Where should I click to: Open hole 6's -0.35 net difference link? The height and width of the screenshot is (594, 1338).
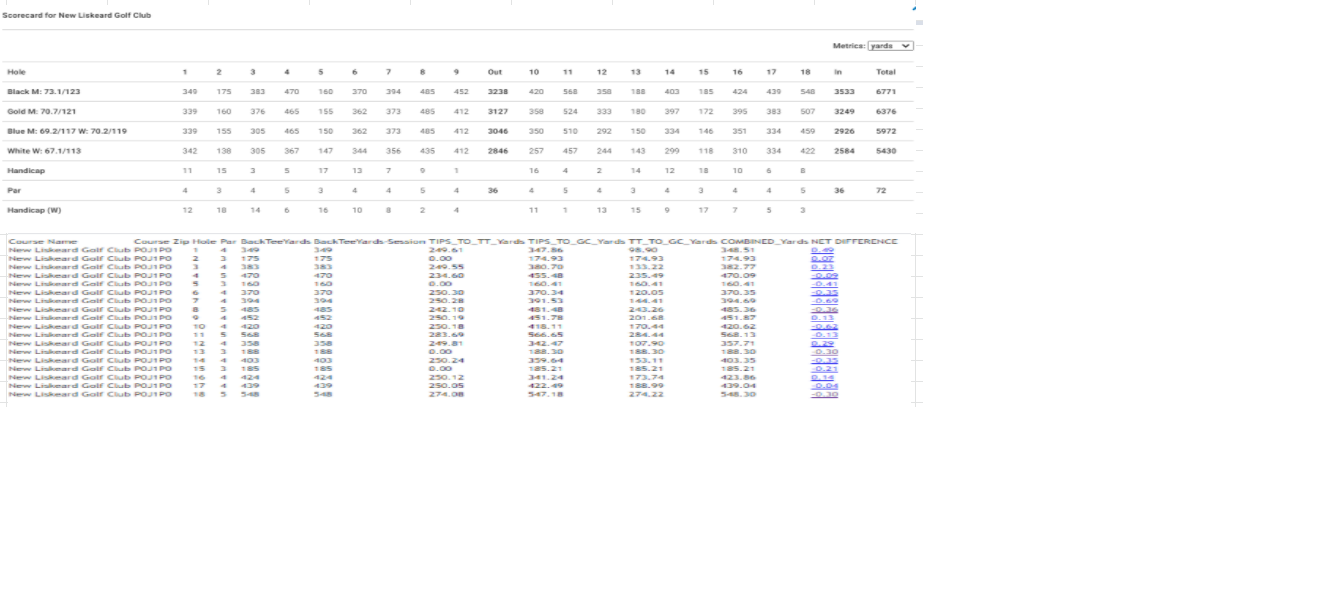pyautogui.click(x=824, y=293)
